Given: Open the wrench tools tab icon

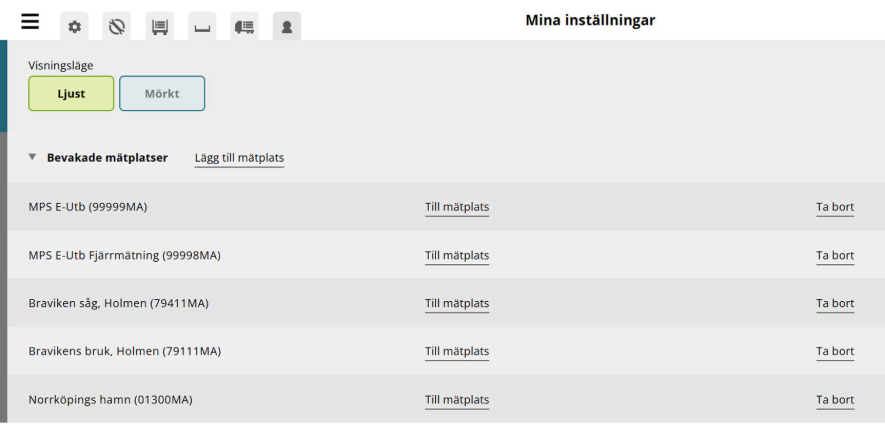Looking at the screenshot, I should pyautogui.click(x=116, y=27).
